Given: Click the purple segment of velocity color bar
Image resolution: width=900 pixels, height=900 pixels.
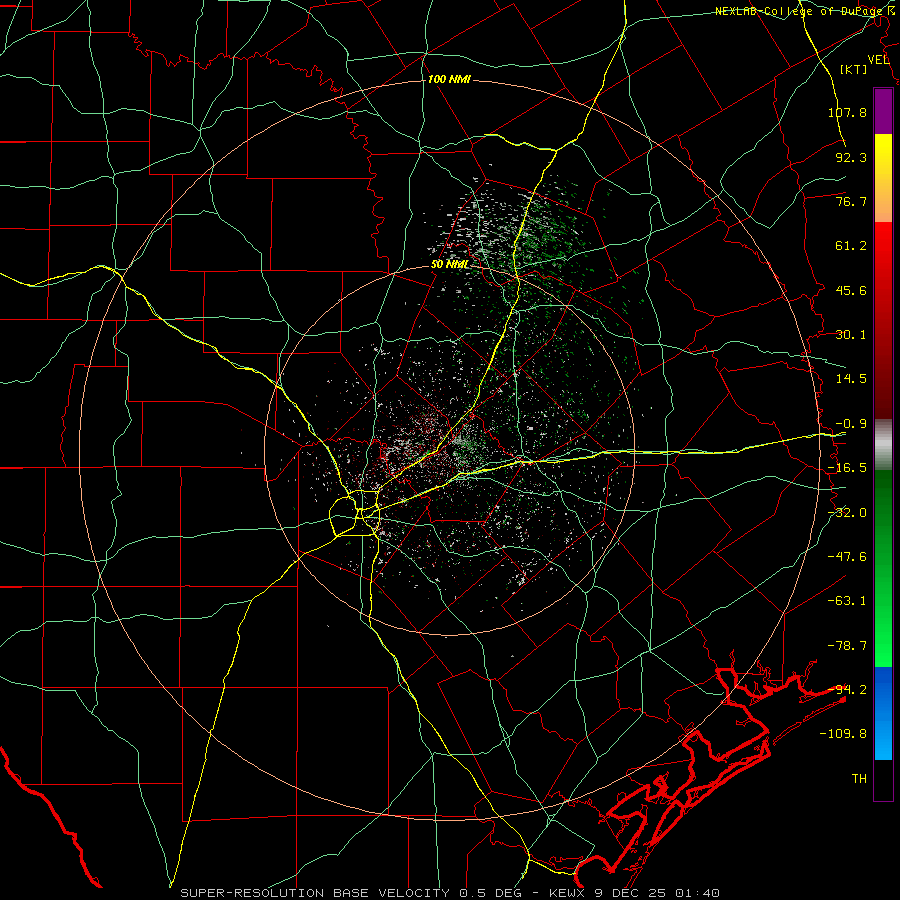Looking at the screenshot, I should click(883, 111).
